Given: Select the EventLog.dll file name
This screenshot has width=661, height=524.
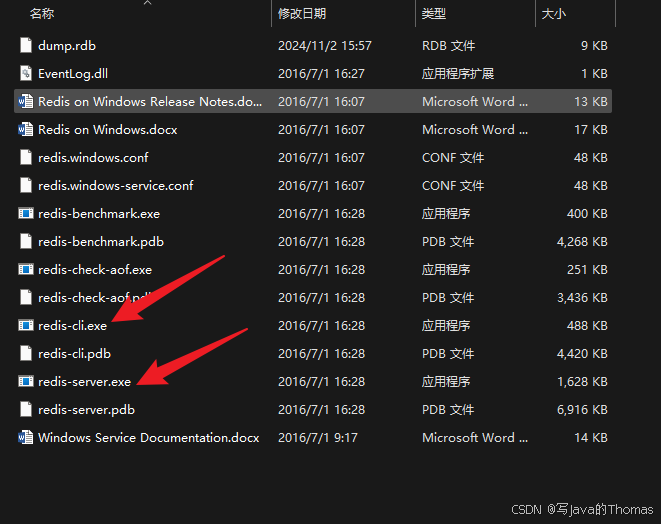Looking at the screenshot, I should pos(73,74).
